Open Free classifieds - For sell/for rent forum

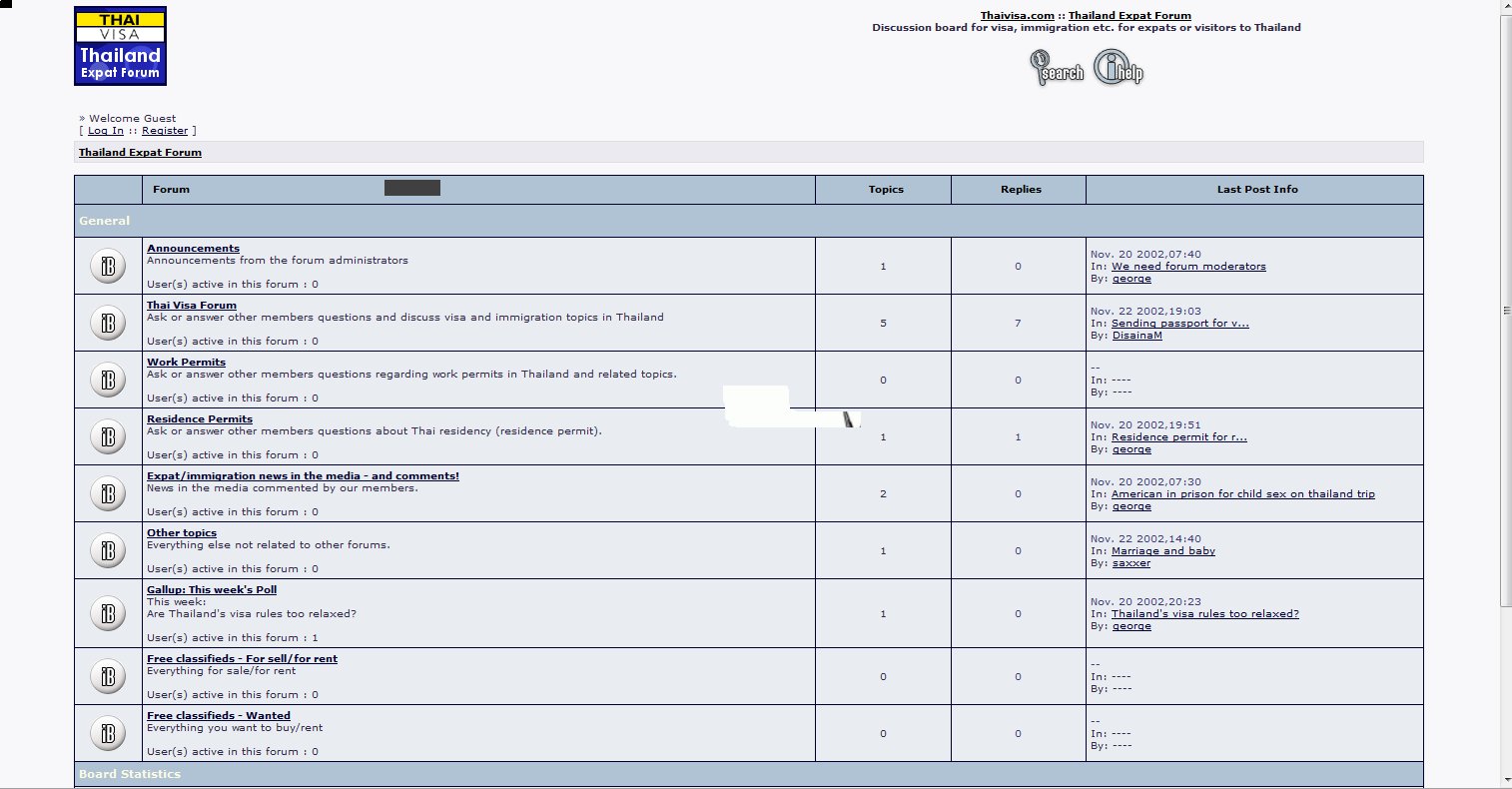pos(242,658)
